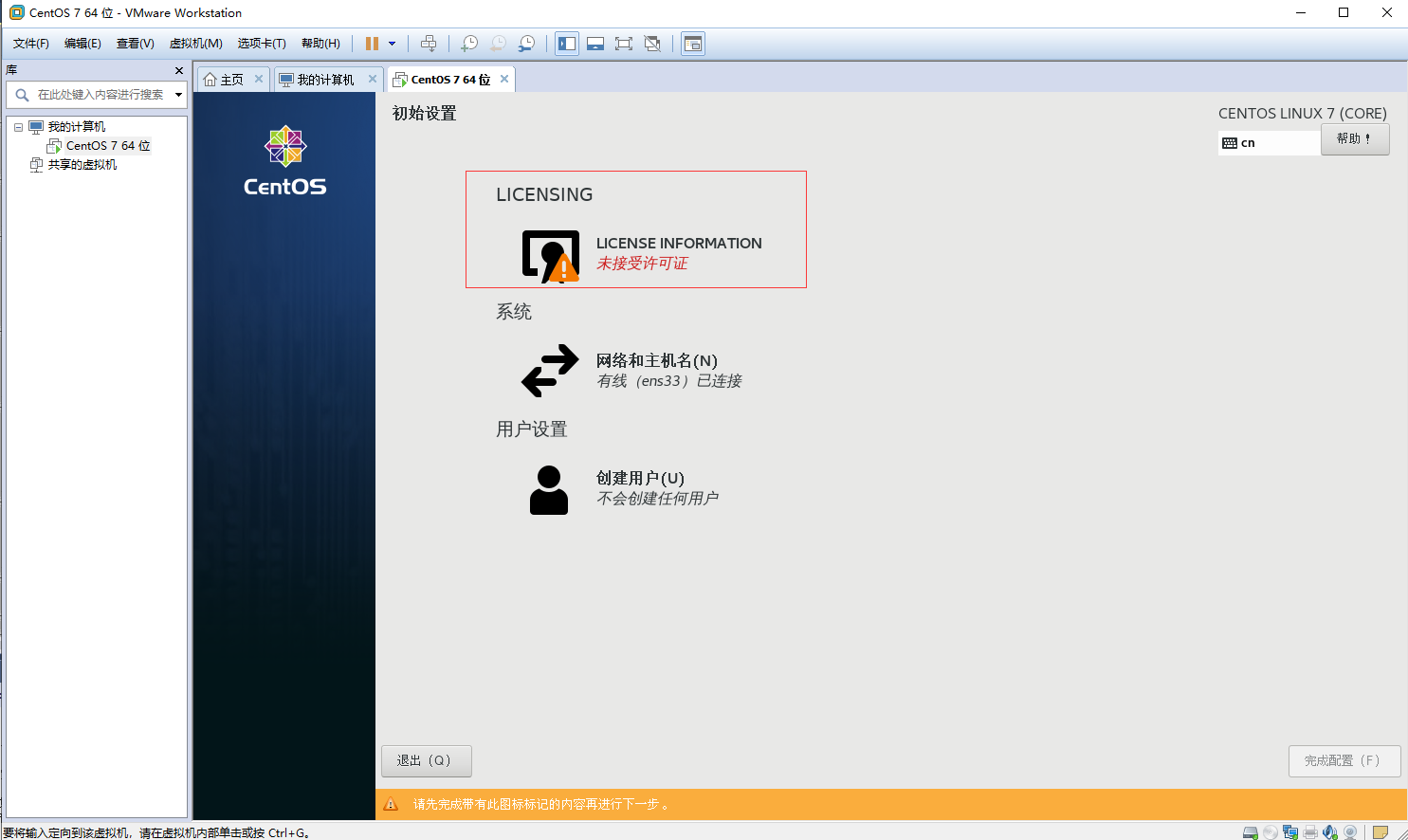
Task: Close the 我的计算机 tab
Action: point(373,79)
